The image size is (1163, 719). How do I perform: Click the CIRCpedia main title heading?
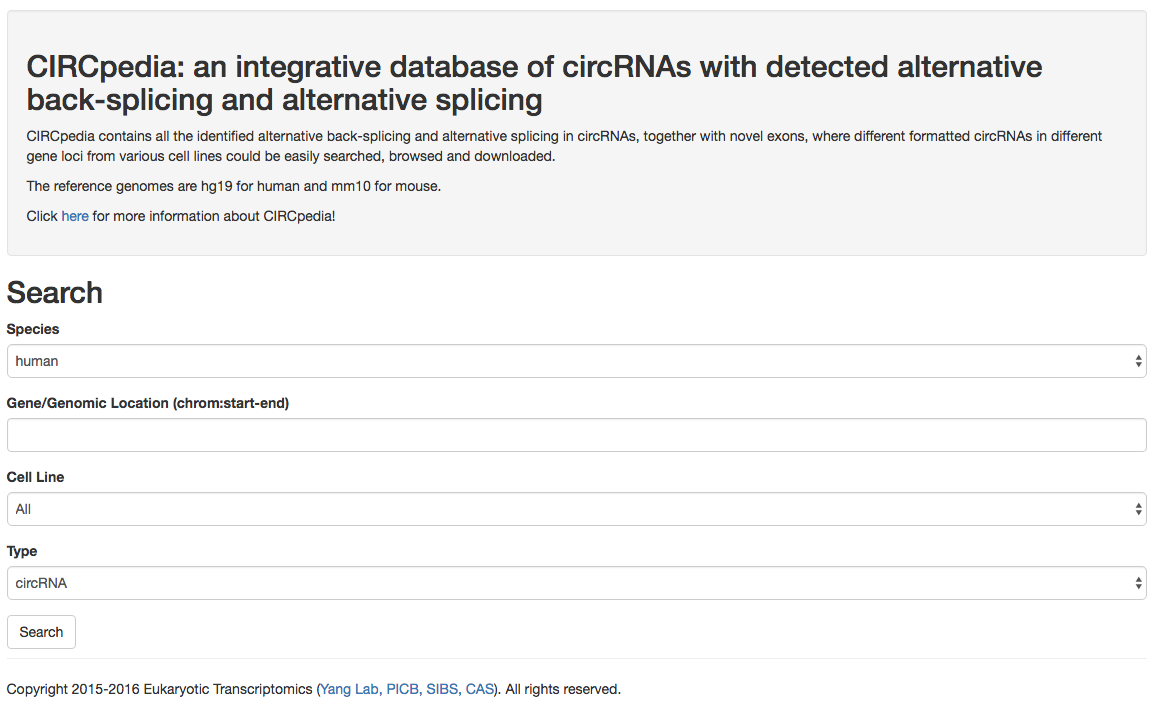534,83
